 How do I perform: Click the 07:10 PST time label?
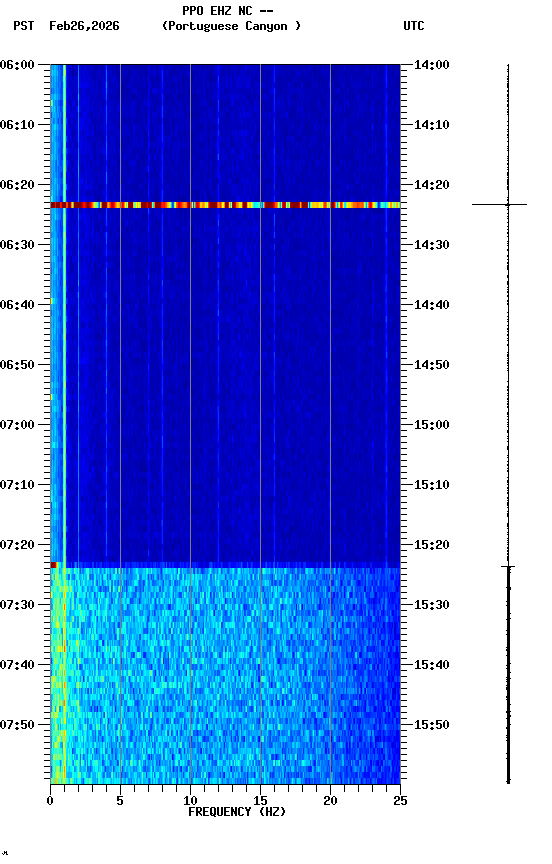coord(17,485)
